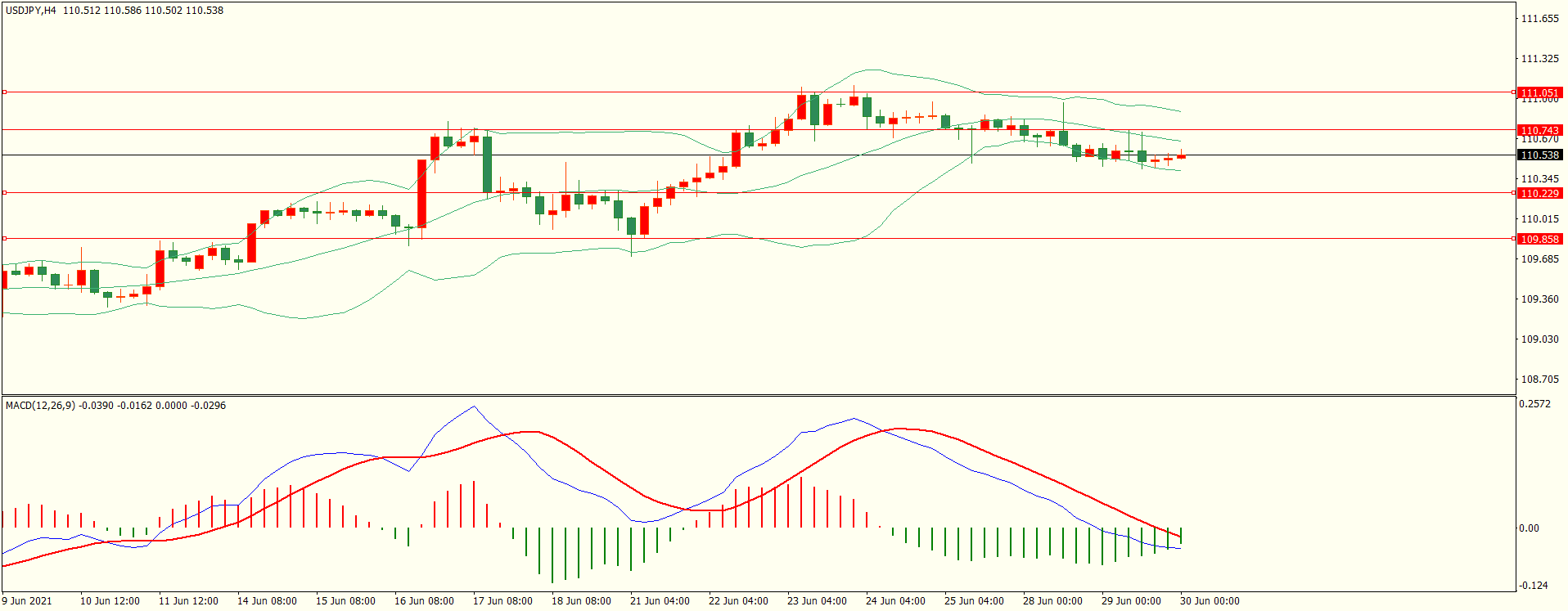
Task: Click the red 110.229 price level label
Action: click(1539, 193)
